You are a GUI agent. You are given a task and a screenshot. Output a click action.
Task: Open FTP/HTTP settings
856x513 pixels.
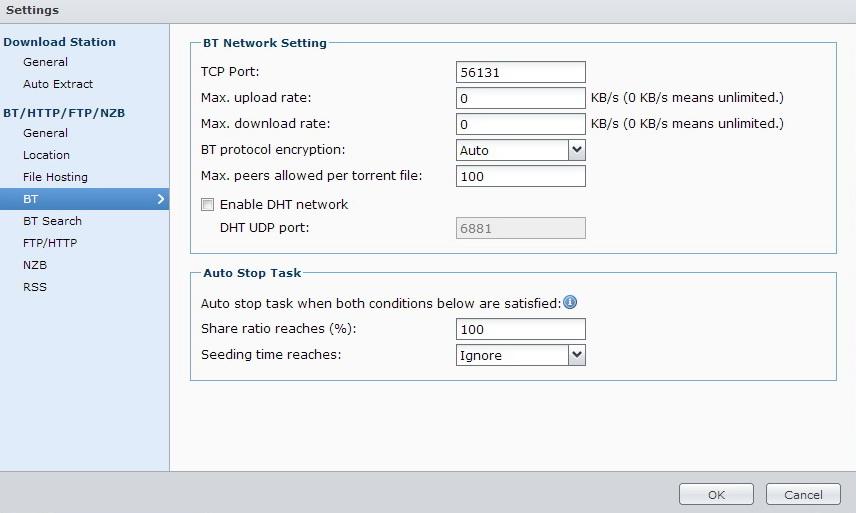click(50, 243)
